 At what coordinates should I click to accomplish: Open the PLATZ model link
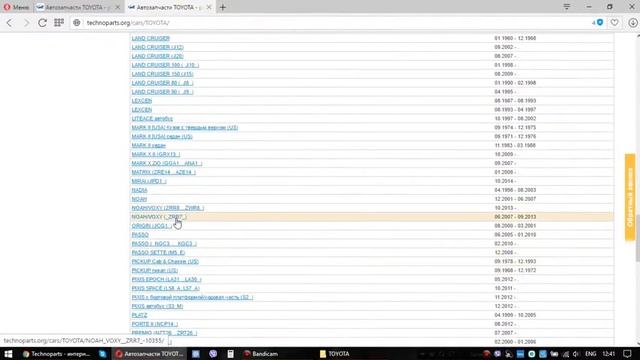[139, 316]
